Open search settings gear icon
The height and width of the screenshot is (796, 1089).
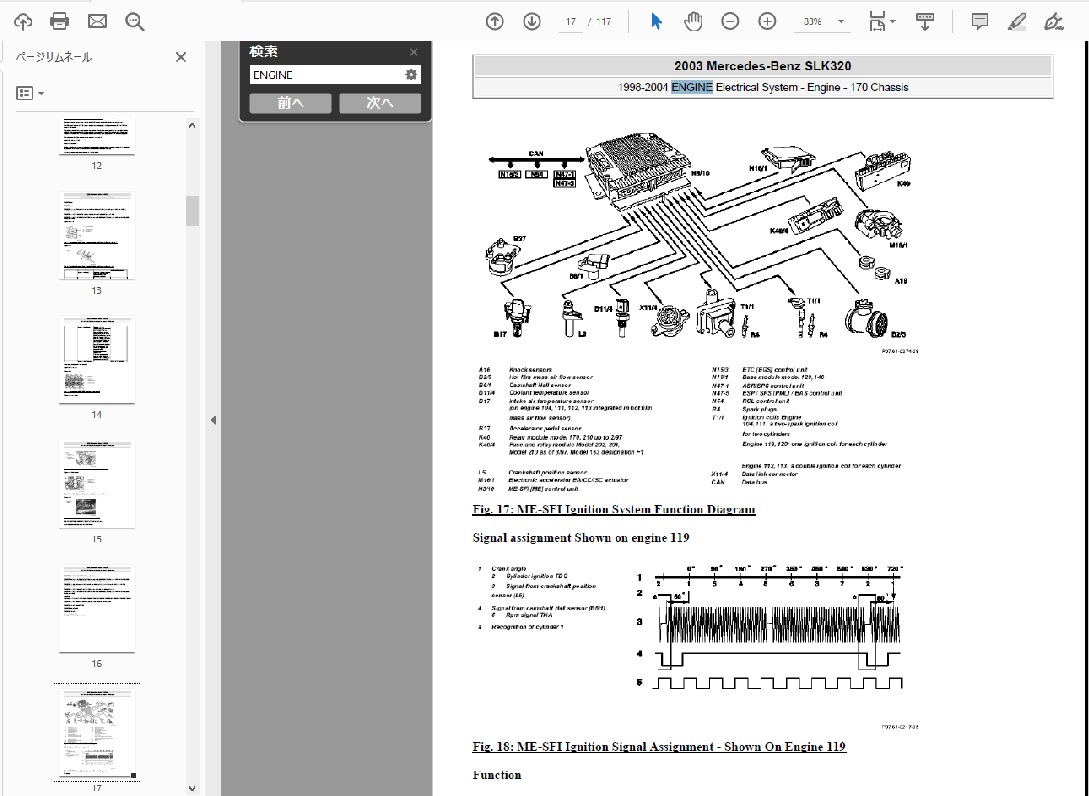pos(411,74)
